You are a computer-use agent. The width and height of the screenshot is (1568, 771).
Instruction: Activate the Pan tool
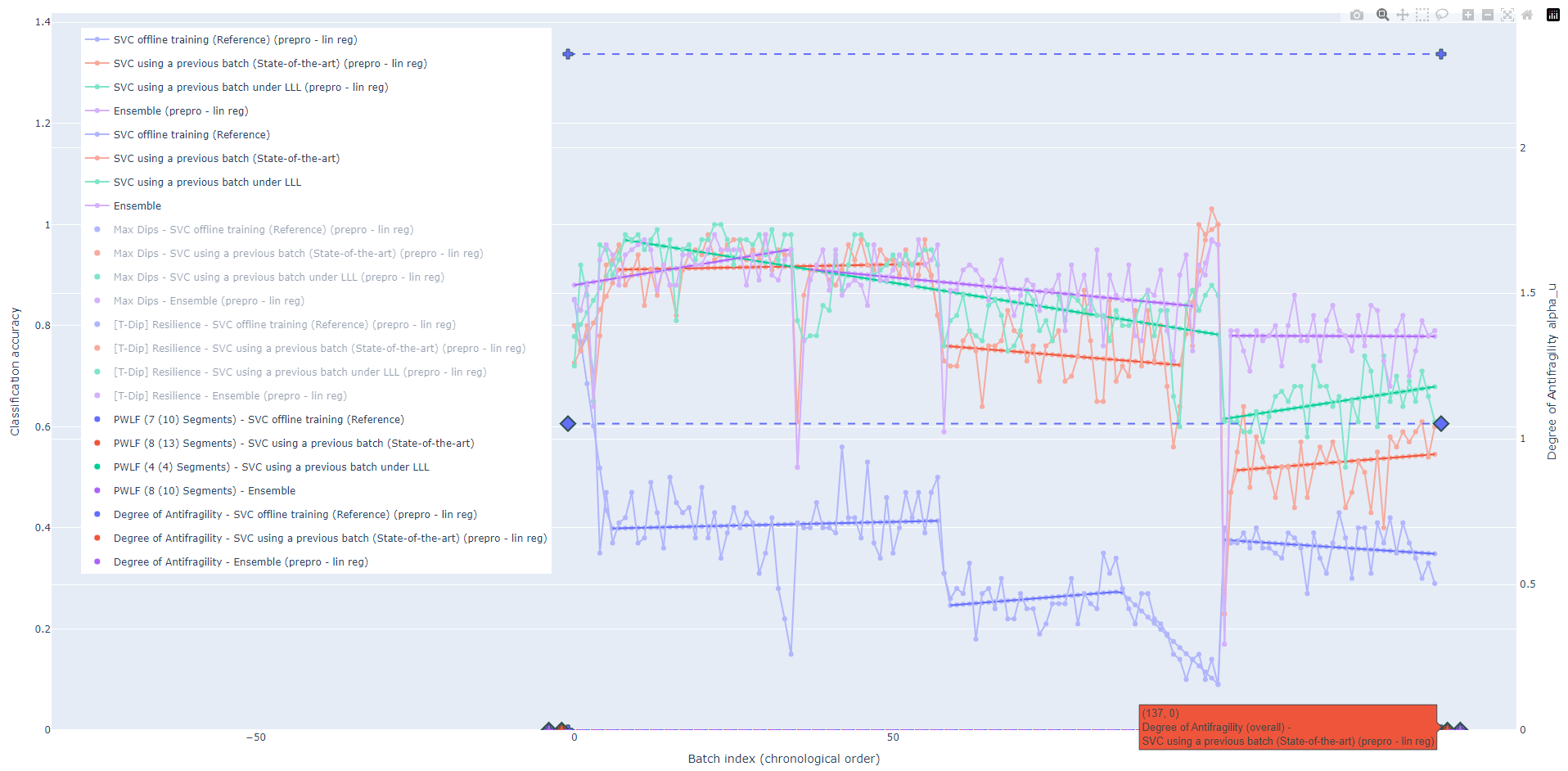1403,15
